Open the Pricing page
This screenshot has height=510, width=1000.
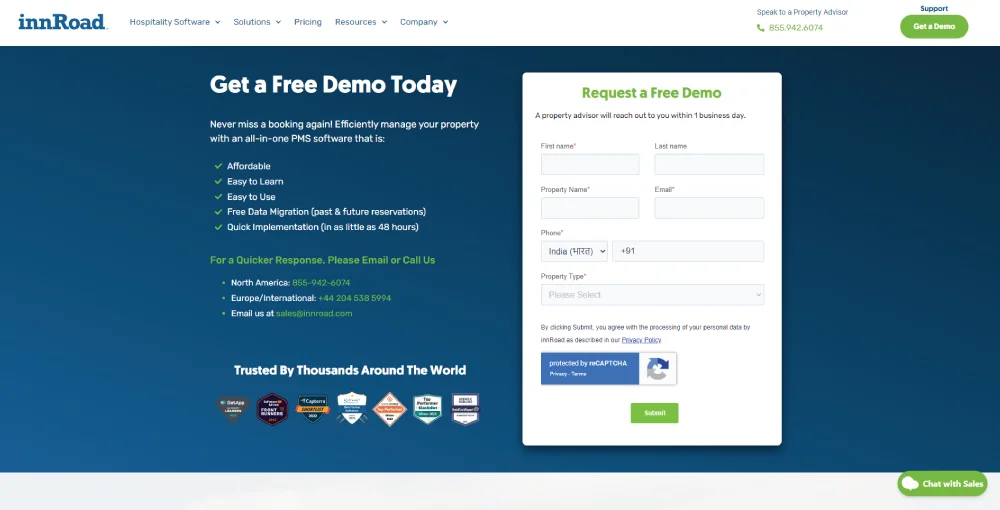pyautogui.click(x=307, y=22)
